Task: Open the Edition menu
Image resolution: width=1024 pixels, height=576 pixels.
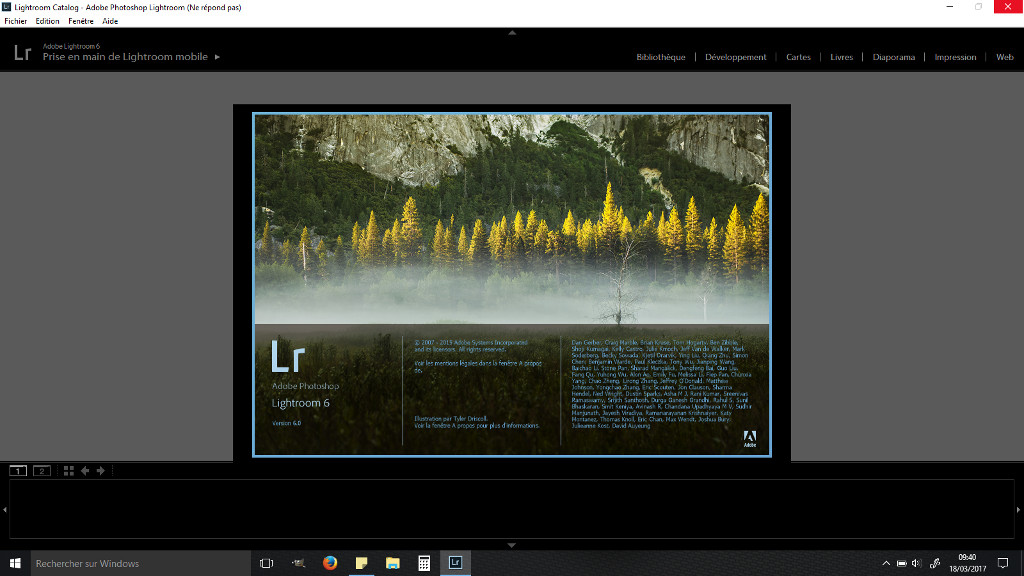Action: click(x=47, y=21)
